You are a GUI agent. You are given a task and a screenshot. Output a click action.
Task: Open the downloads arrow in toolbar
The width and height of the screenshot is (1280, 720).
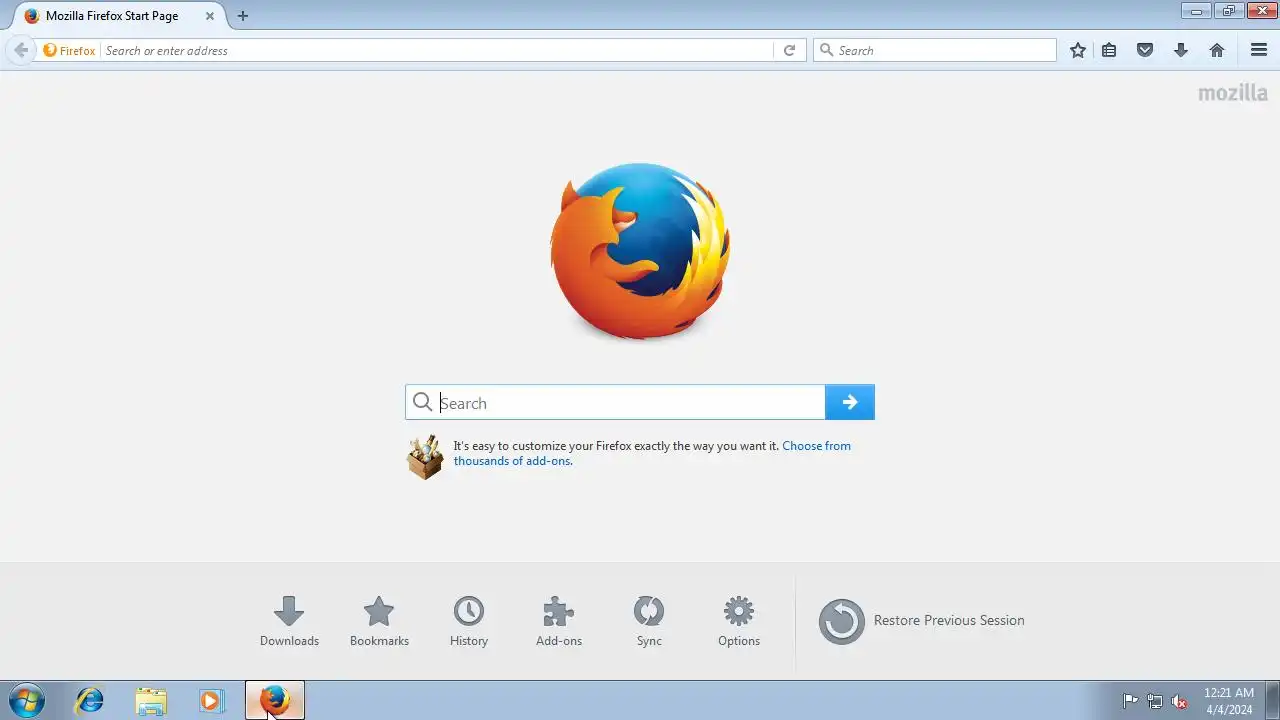pos(1181,50)
